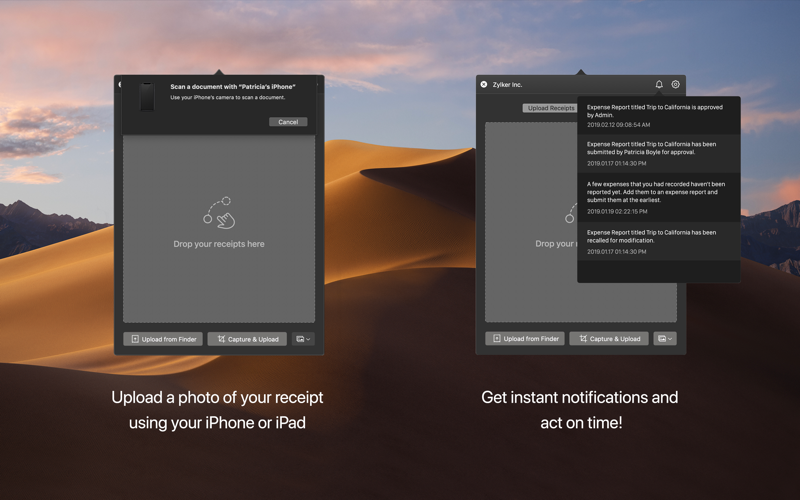The height and width of the screenshot is (500, 800).
Task: Cancel the iPhone document scan
Action: (x=288, y=121)
